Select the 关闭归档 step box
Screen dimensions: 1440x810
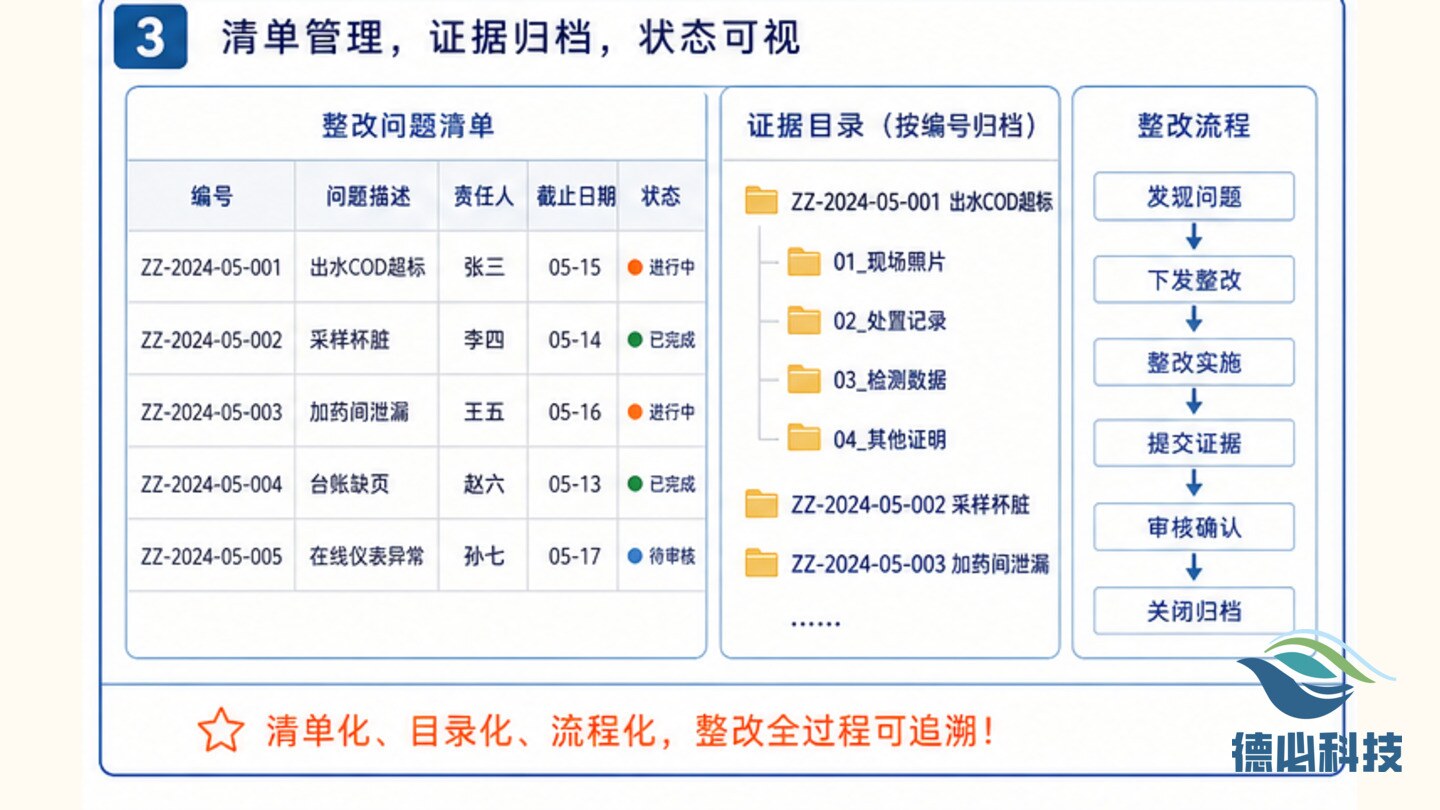click(1194, 611)
